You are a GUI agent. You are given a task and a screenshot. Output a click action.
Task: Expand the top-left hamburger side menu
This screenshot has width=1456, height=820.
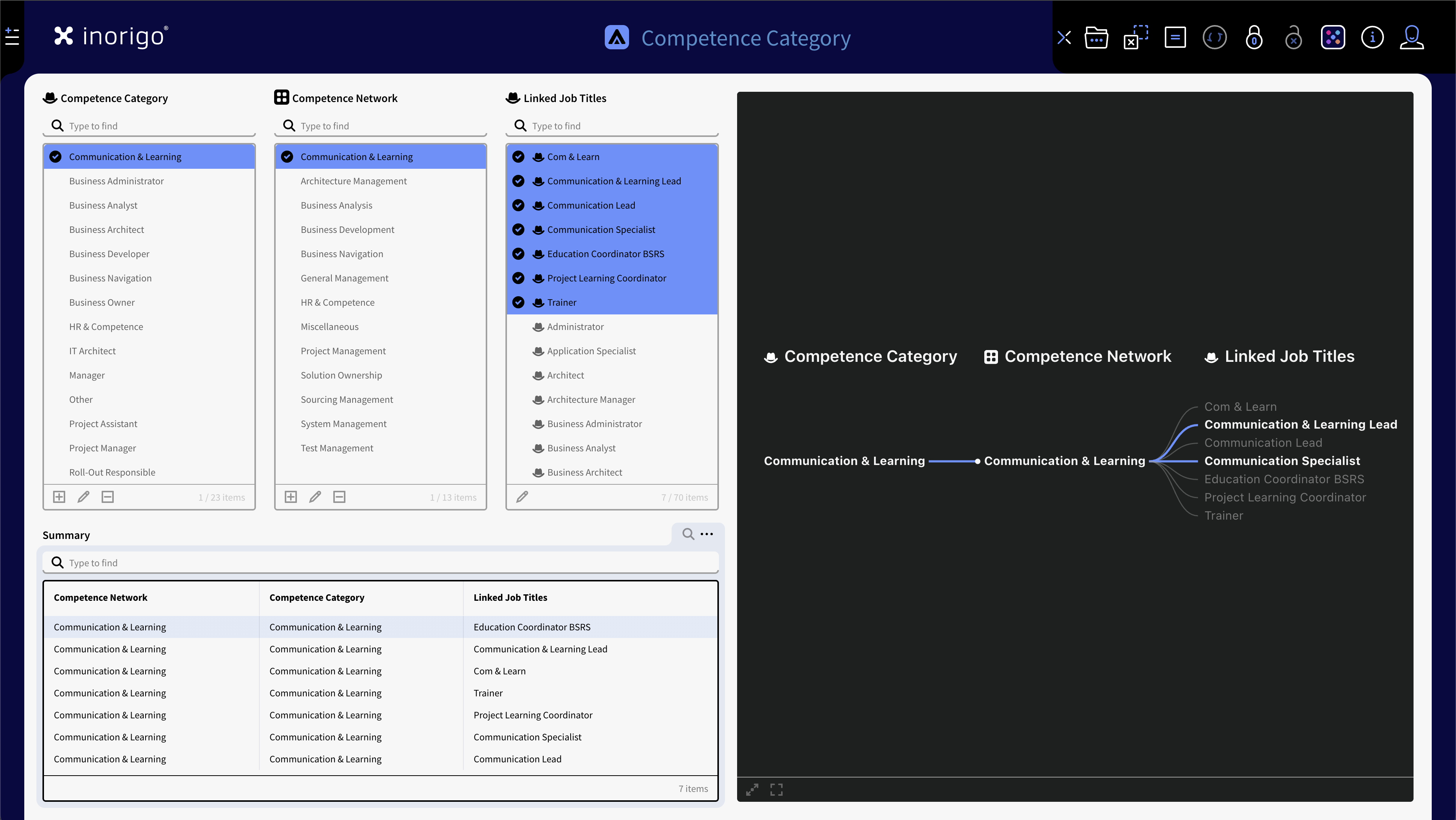[12, 37]
